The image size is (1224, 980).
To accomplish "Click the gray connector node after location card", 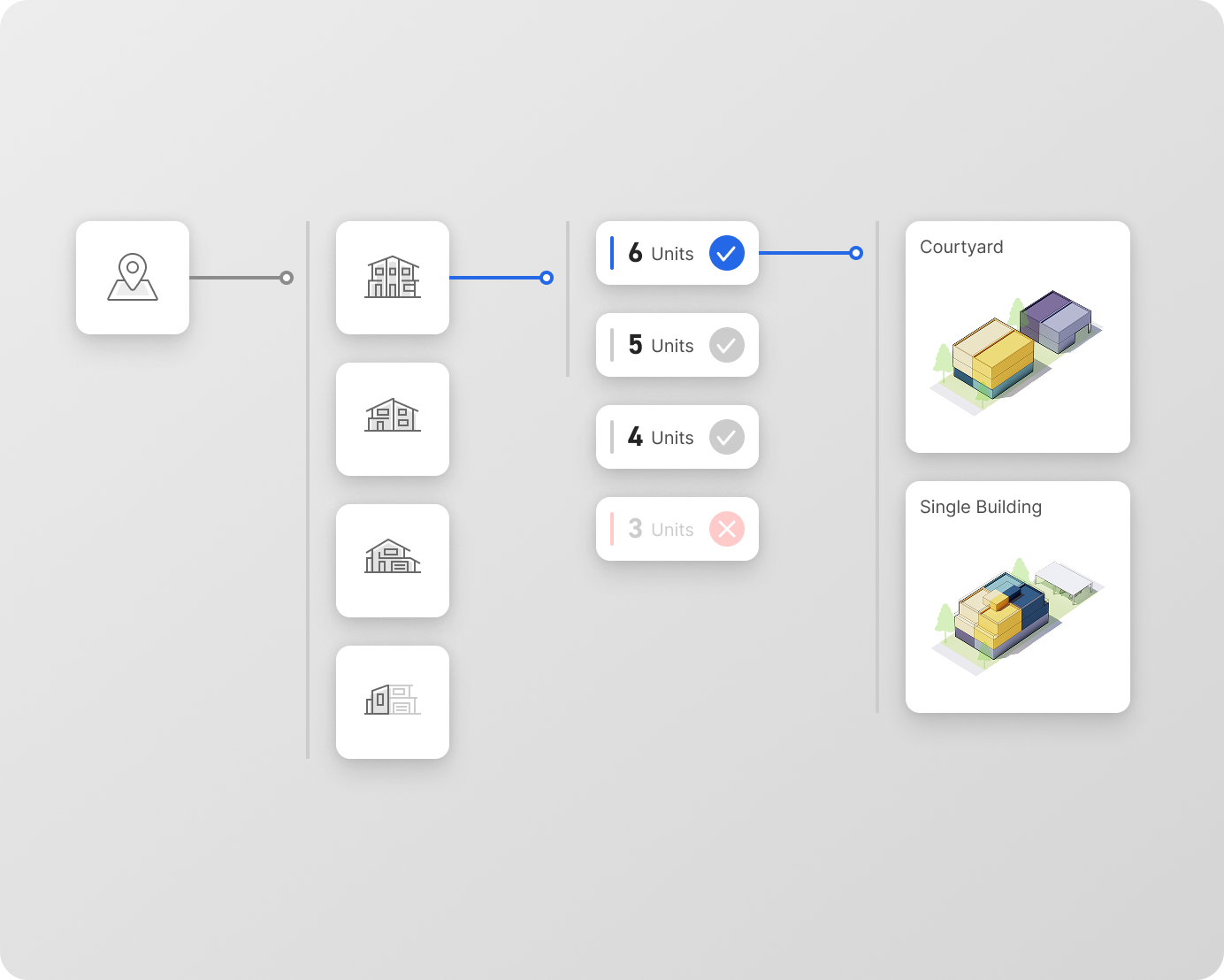I will 287,278.
